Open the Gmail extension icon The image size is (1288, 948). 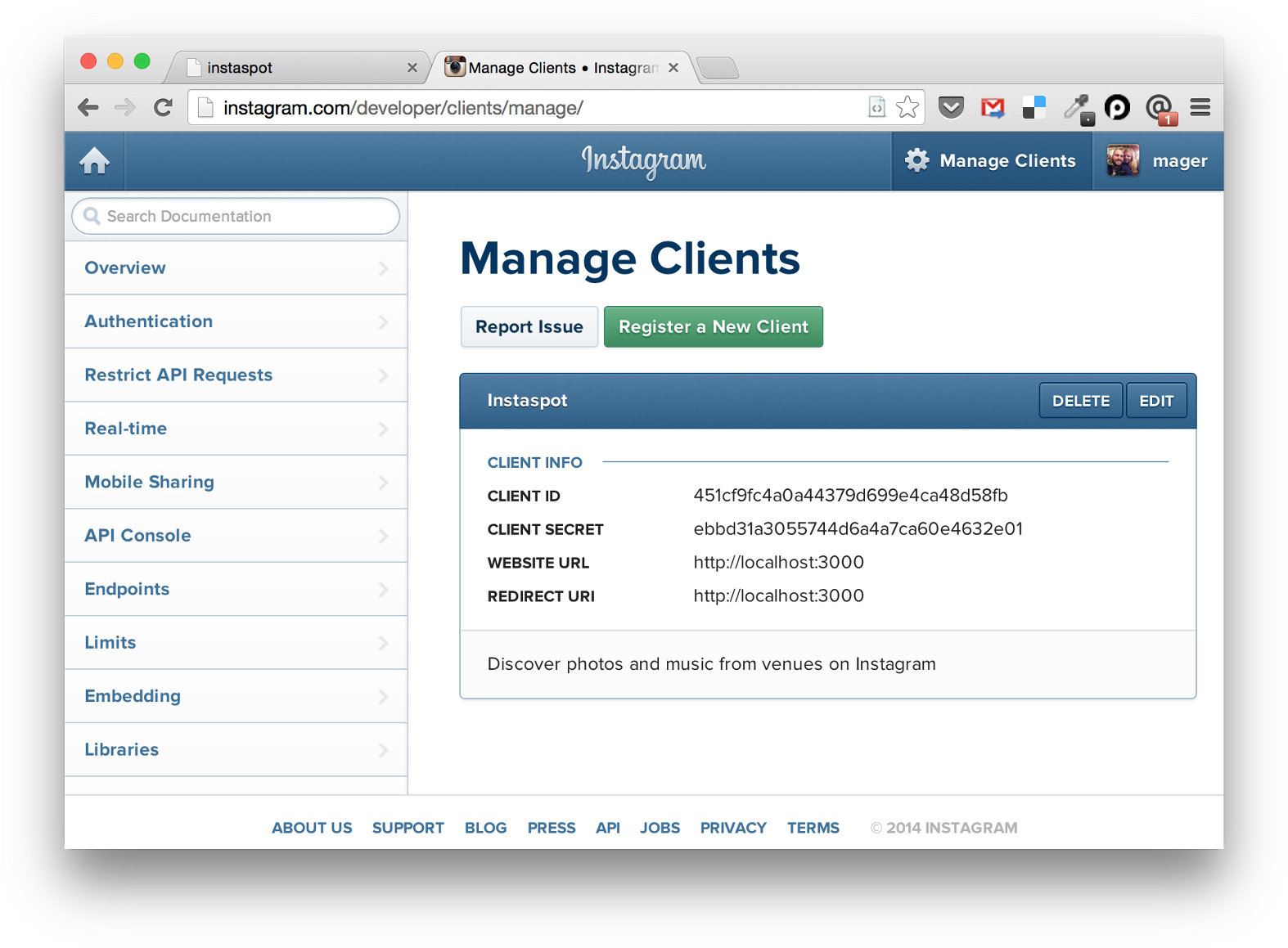tap(993, 107)
